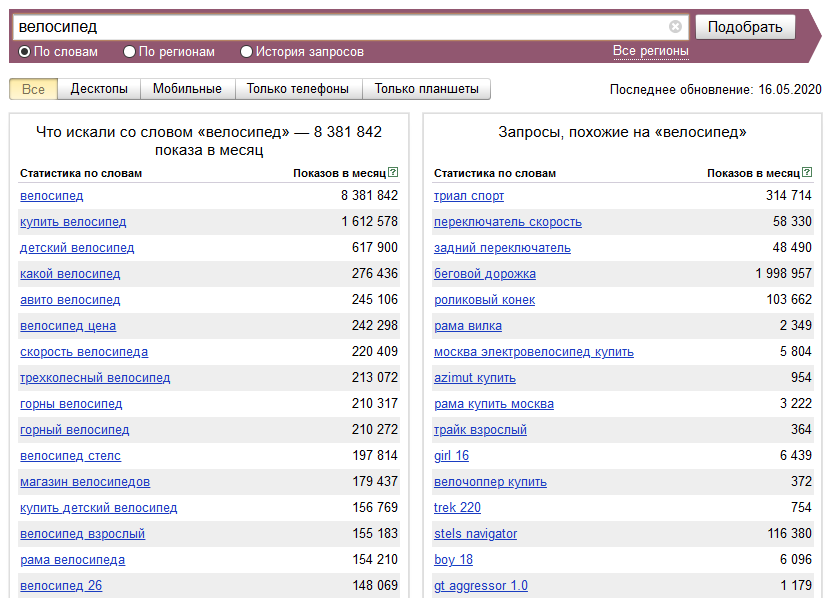
Task: Enable История запросов view
Action: tap(246, 51)
